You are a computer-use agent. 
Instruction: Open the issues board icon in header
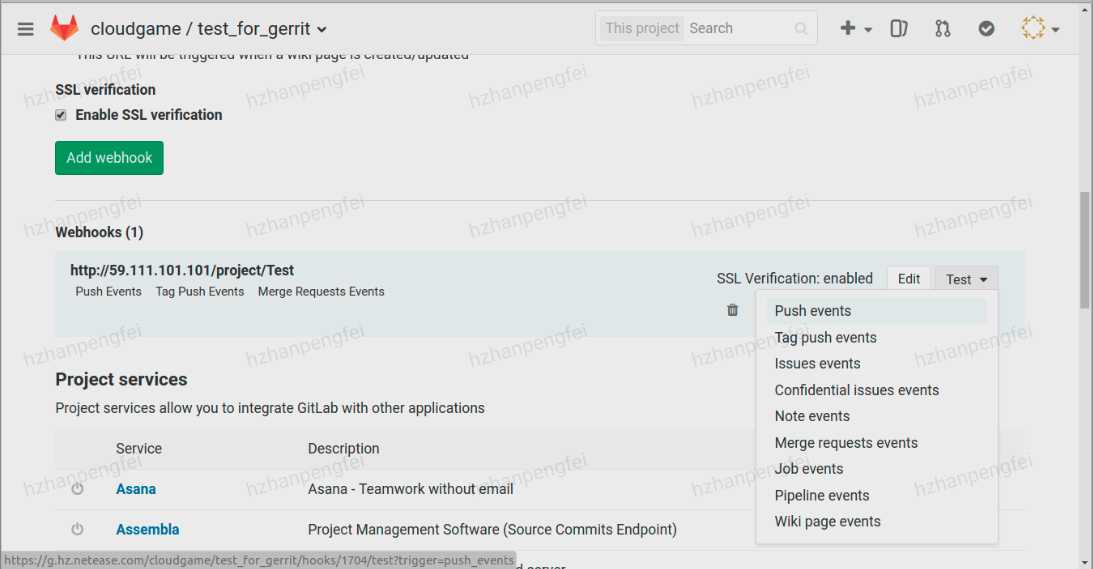[899, 29]
